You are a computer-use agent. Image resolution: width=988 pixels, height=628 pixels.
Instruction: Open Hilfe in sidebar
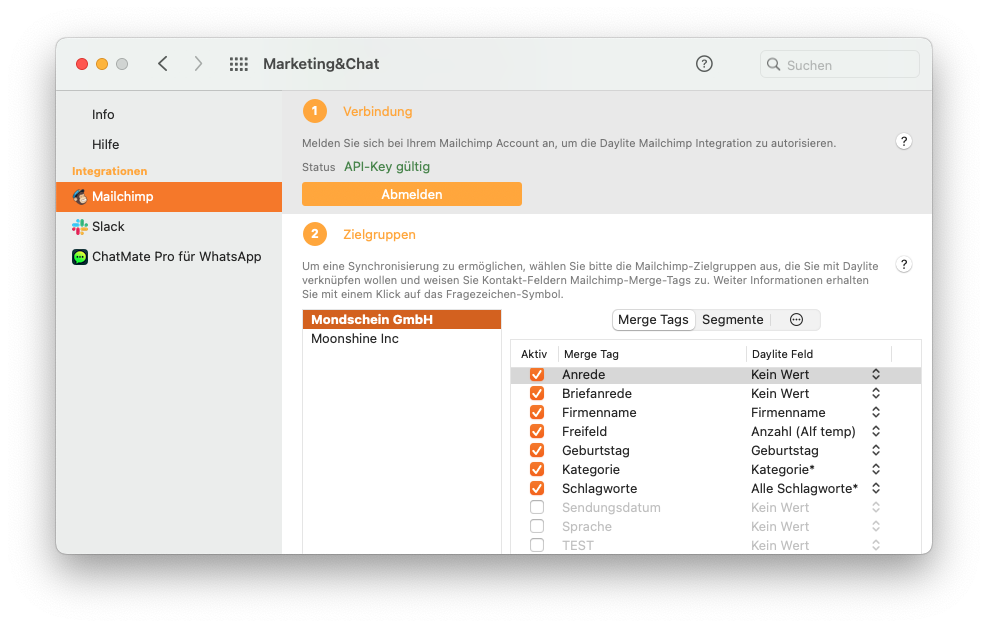[105, 145]
